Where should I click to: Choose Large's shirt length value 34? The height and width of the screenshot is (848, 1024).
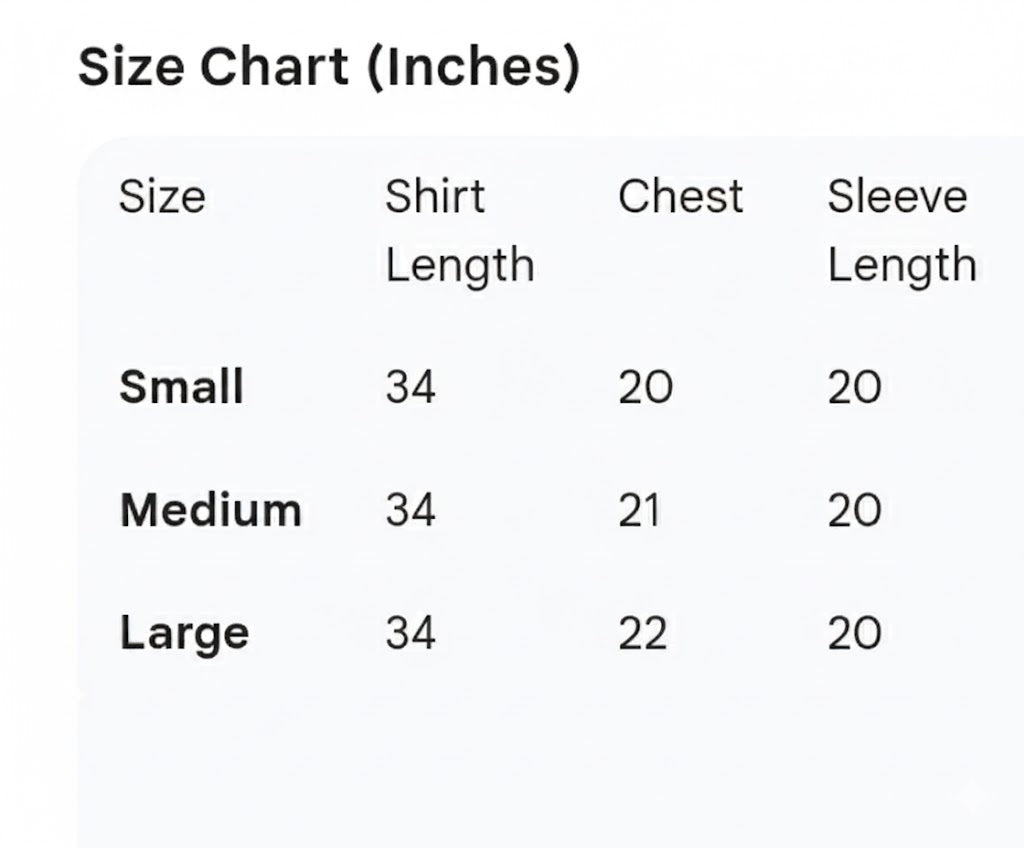[411, 633]
